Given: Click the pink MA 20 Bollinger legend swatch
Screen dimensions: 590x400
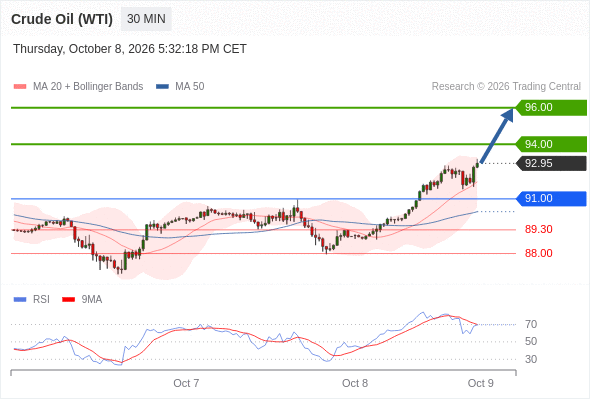Looking at the screenshot, I should [x=20, y=87].
